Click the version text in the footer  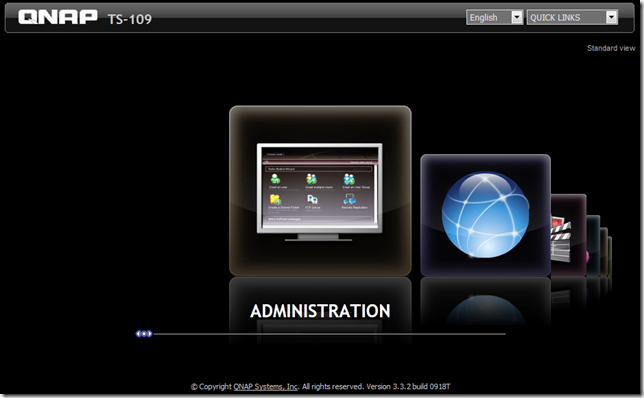(x=408, y=386)
